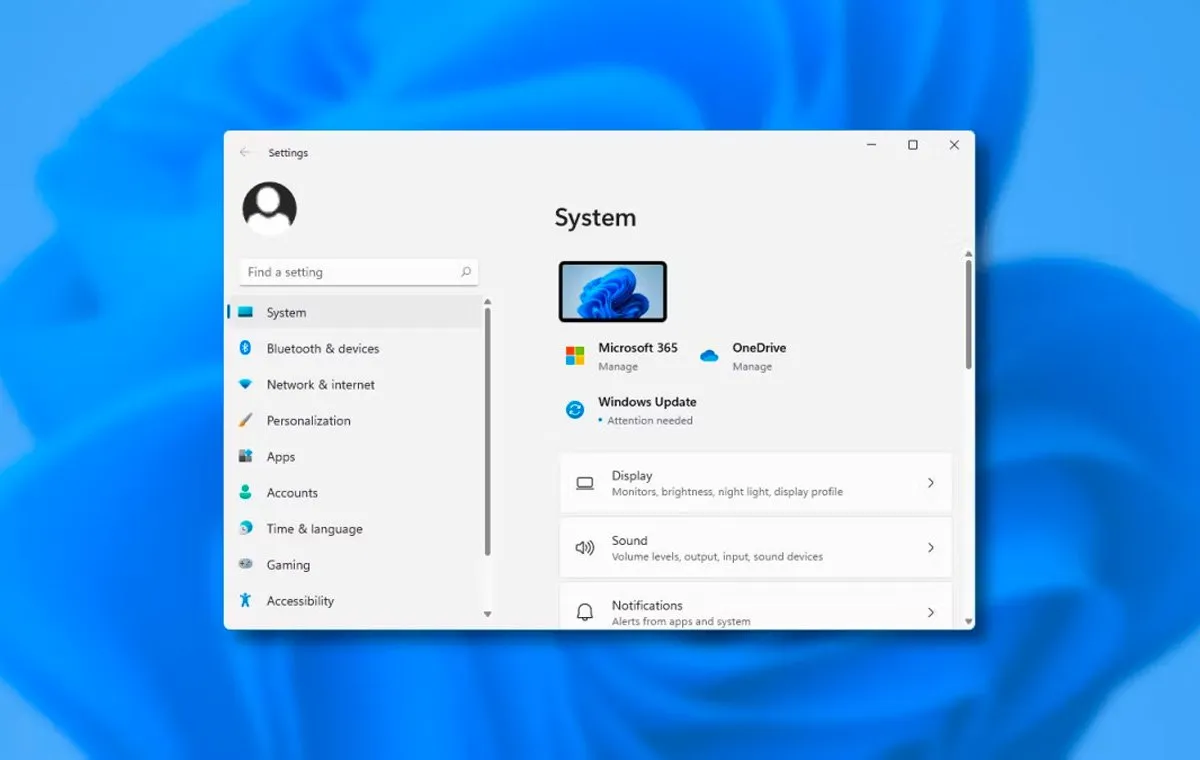Click the OneDrive cloud icon
The width and height of the screenshot is (1200, 760).
point(709,356)
